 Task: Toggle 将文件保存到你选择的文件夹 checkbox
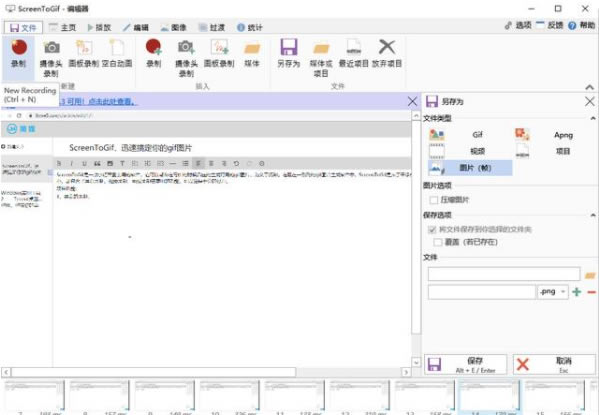(432, 230)
